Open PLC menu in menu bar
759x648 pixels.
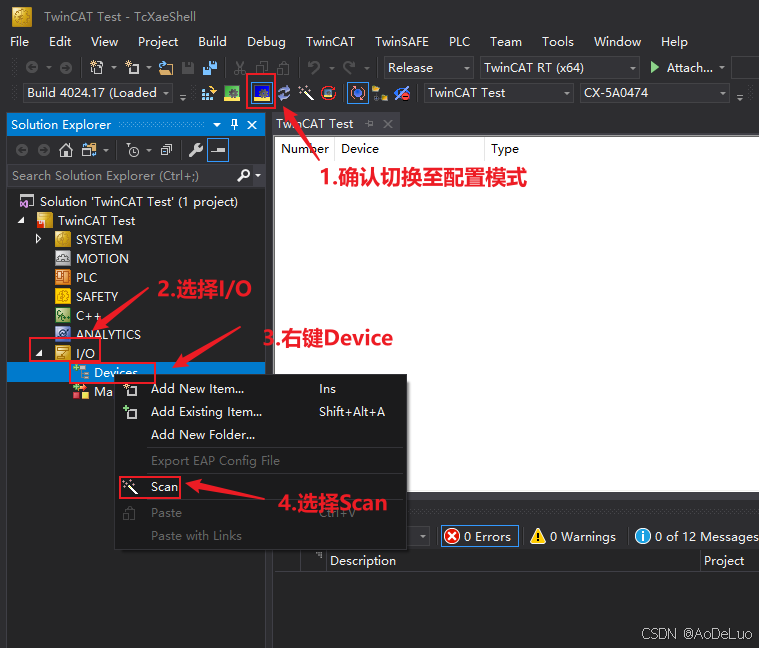pyautogui.click(x=459, y=42)
